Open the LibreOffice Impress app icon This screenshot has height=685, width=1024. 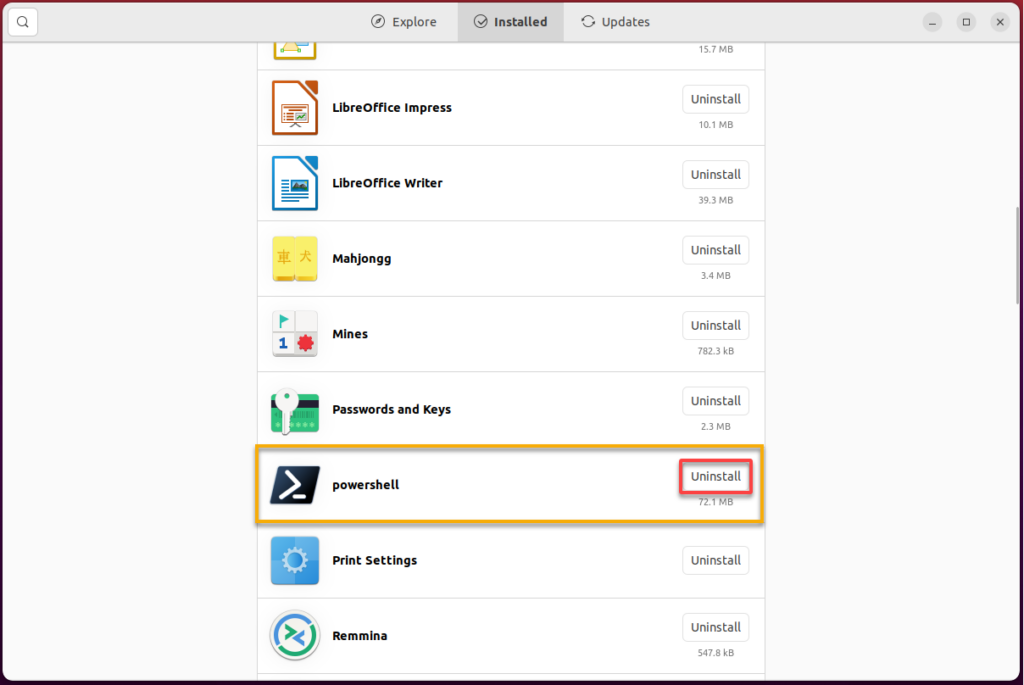[294, 107]
